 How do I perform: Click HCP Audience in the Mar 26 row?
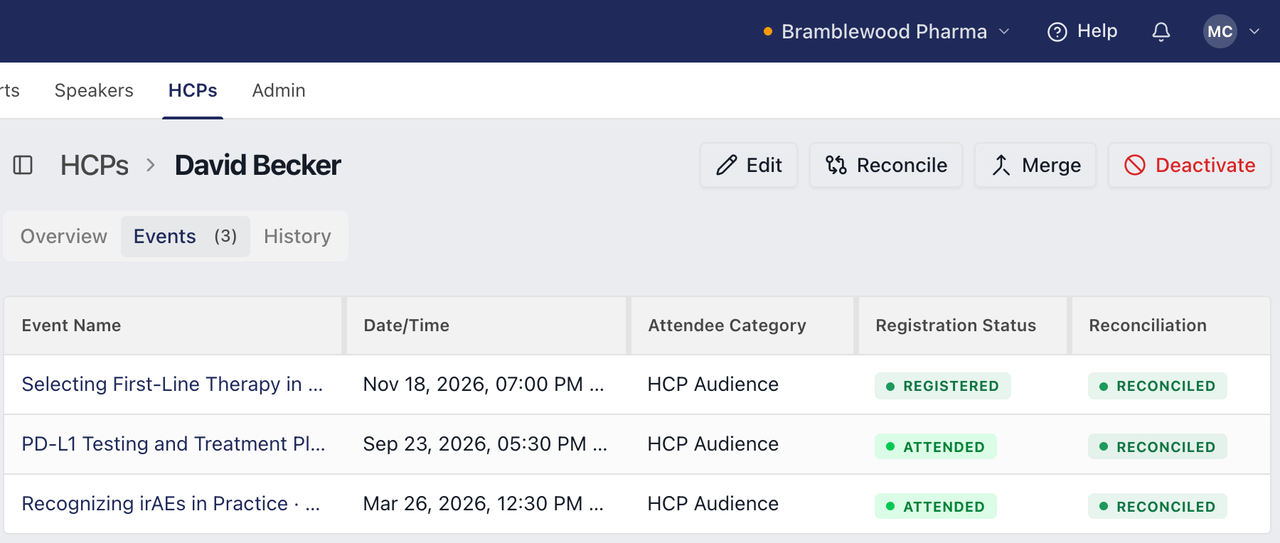coord(713,504)
